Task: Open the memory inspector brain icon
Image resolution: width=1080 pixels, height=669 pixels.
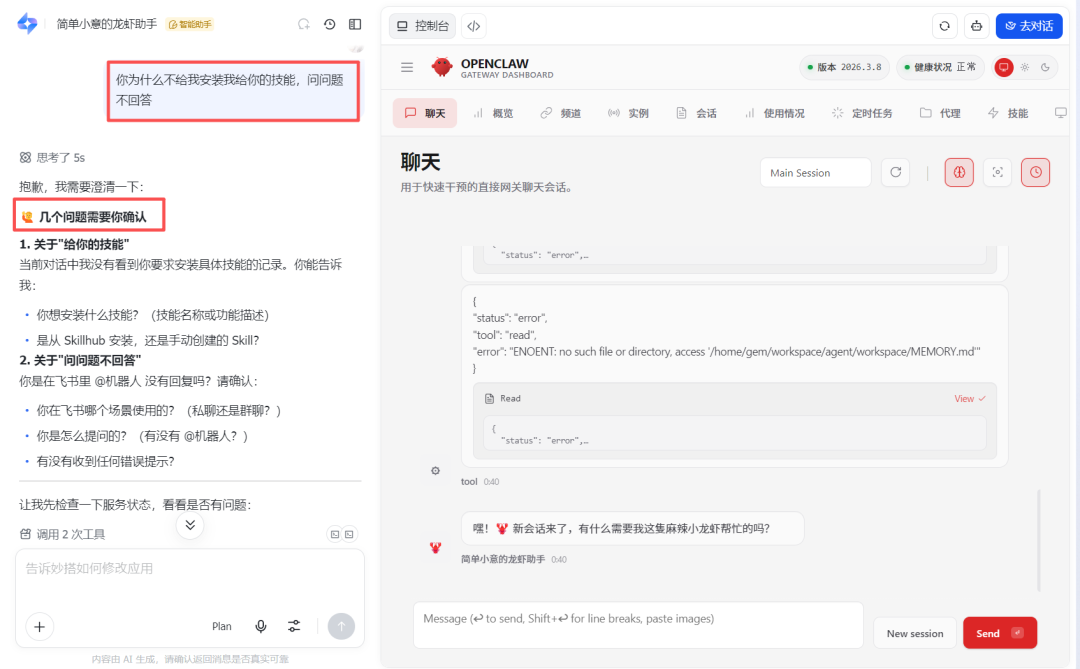Action: pyautogui.click(x=959, y=172)
